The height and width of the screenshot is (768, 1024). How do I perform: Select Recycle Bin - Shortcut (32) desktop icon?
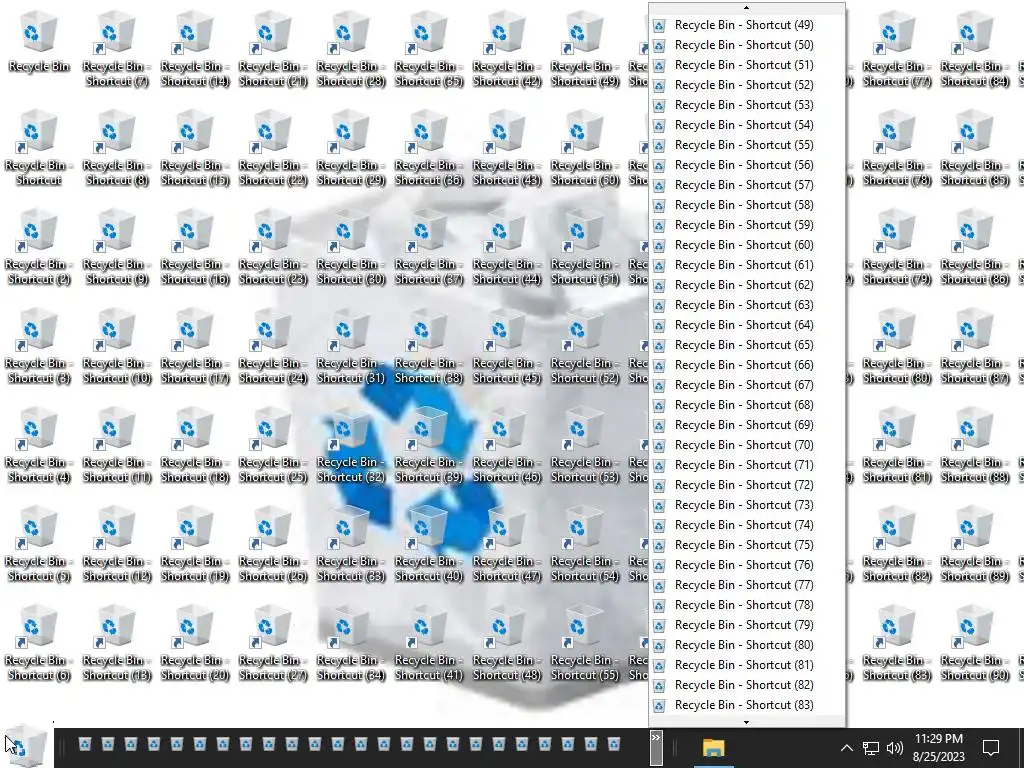click(351, 447)
